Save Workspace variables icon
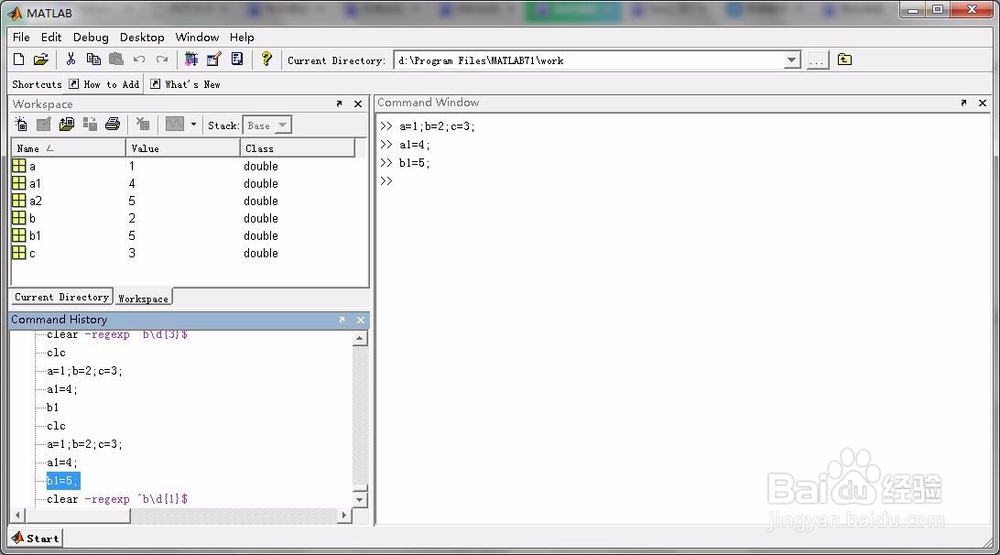Viewport: 1000px width, 555px height. pos(90,124)
